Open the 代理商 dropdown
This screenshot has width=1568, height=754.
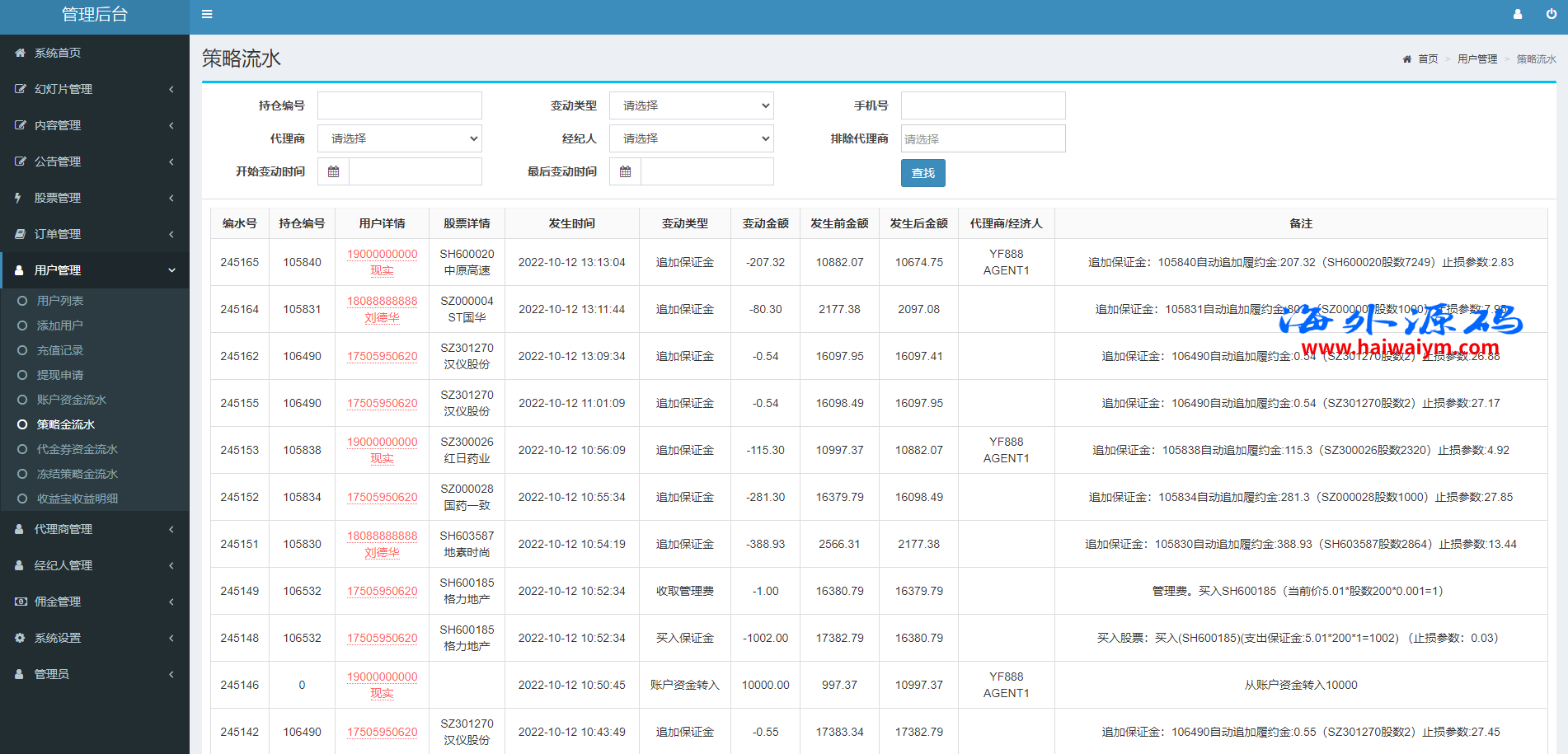coord(399,138)
